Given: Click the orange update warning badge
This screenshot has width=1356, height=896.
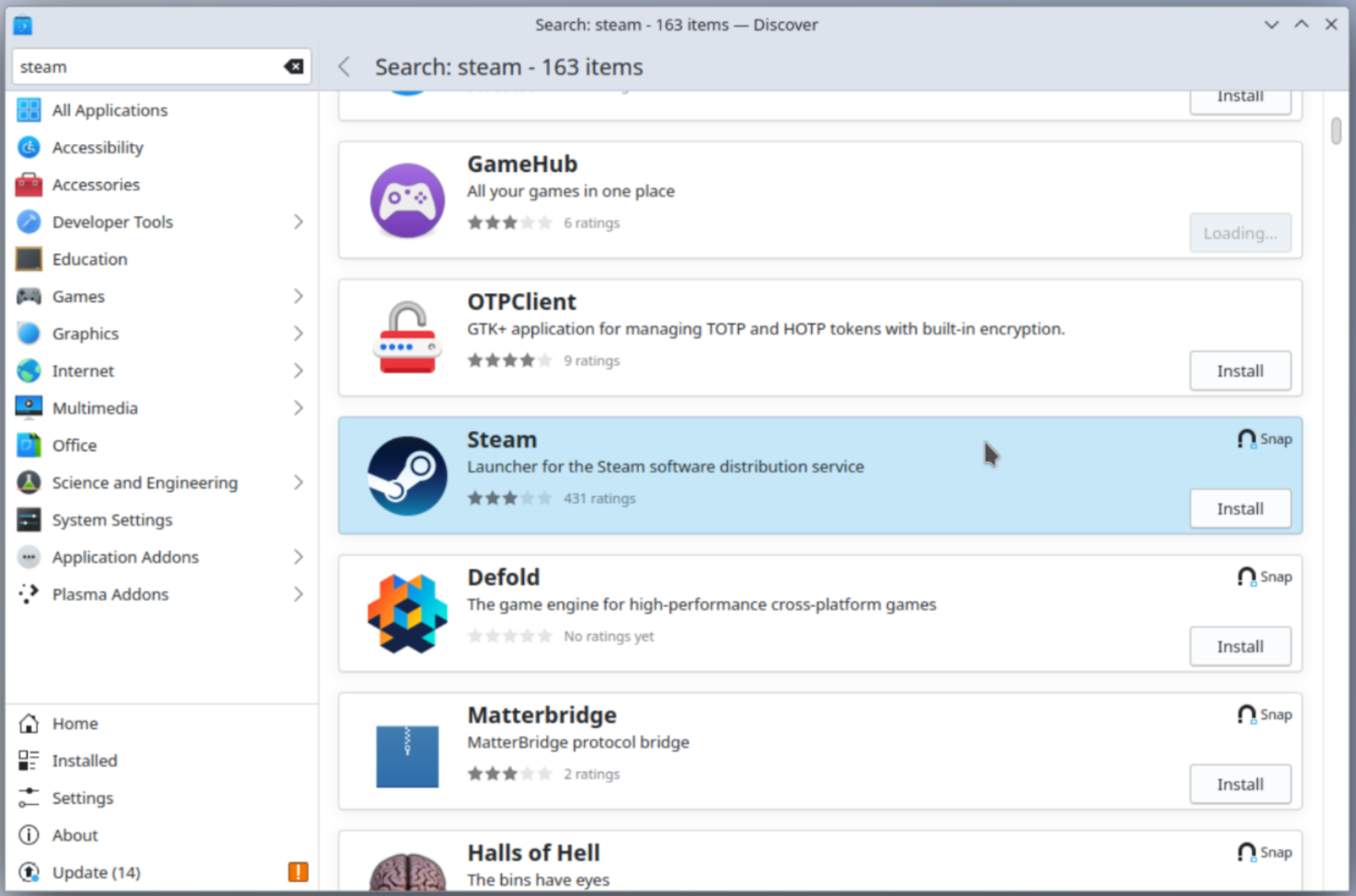Looking at the screenshot, I should 298,871.
